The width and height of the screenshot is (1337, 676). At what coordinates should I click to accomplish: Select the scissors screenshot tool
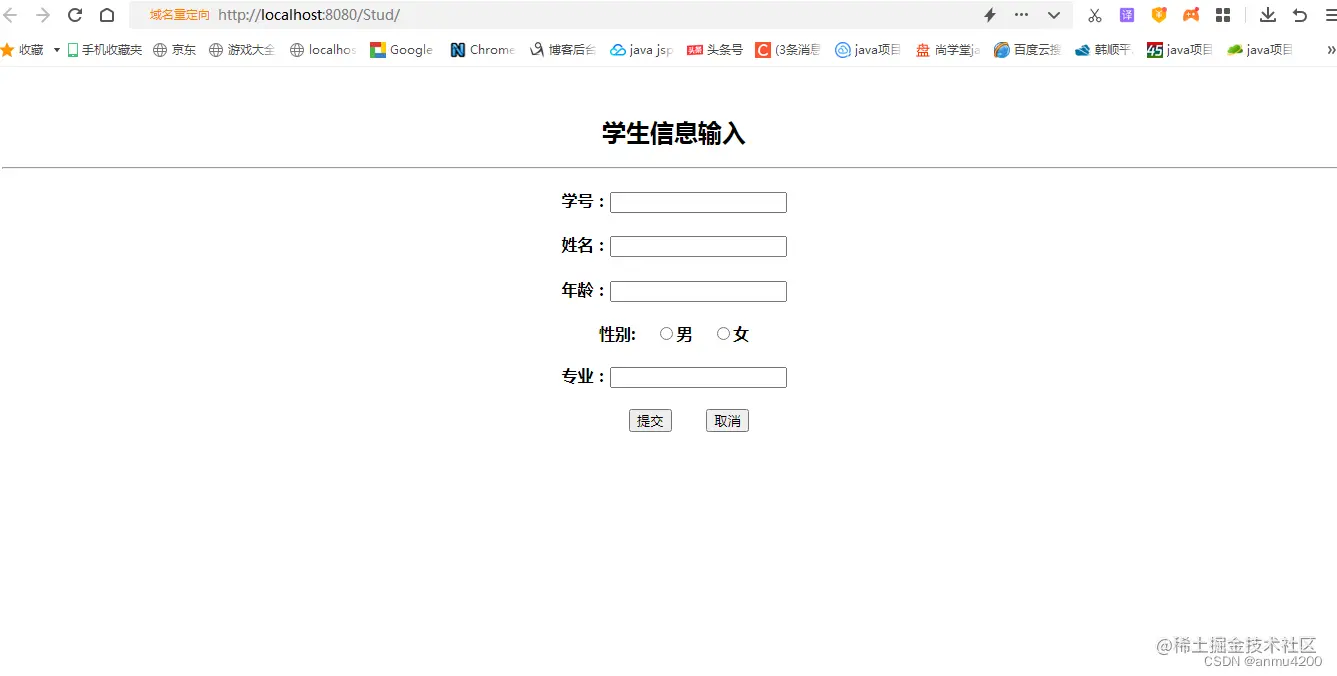point(1094,14)
